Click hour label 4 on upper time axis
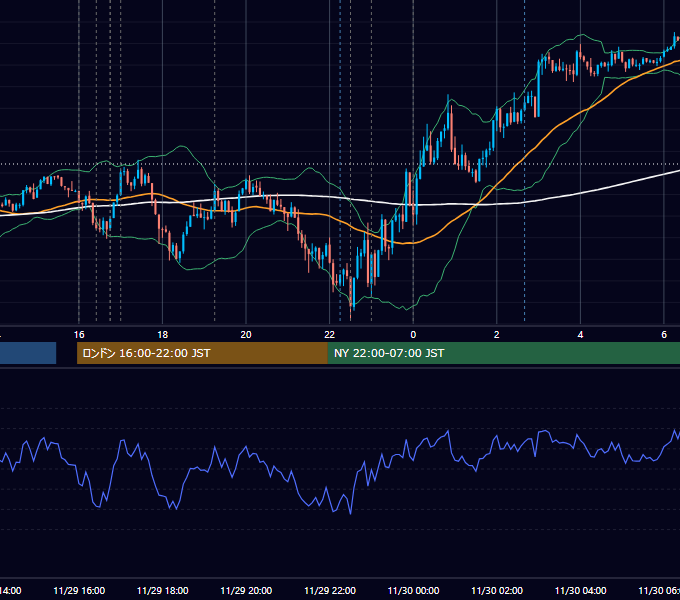 pyautogui.click(x=580, y=335)
